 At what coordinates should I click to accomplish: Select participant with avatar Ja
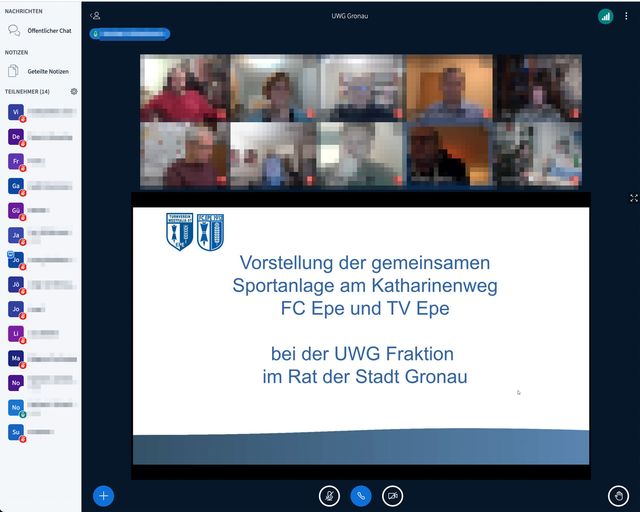(x=16, y=235)
